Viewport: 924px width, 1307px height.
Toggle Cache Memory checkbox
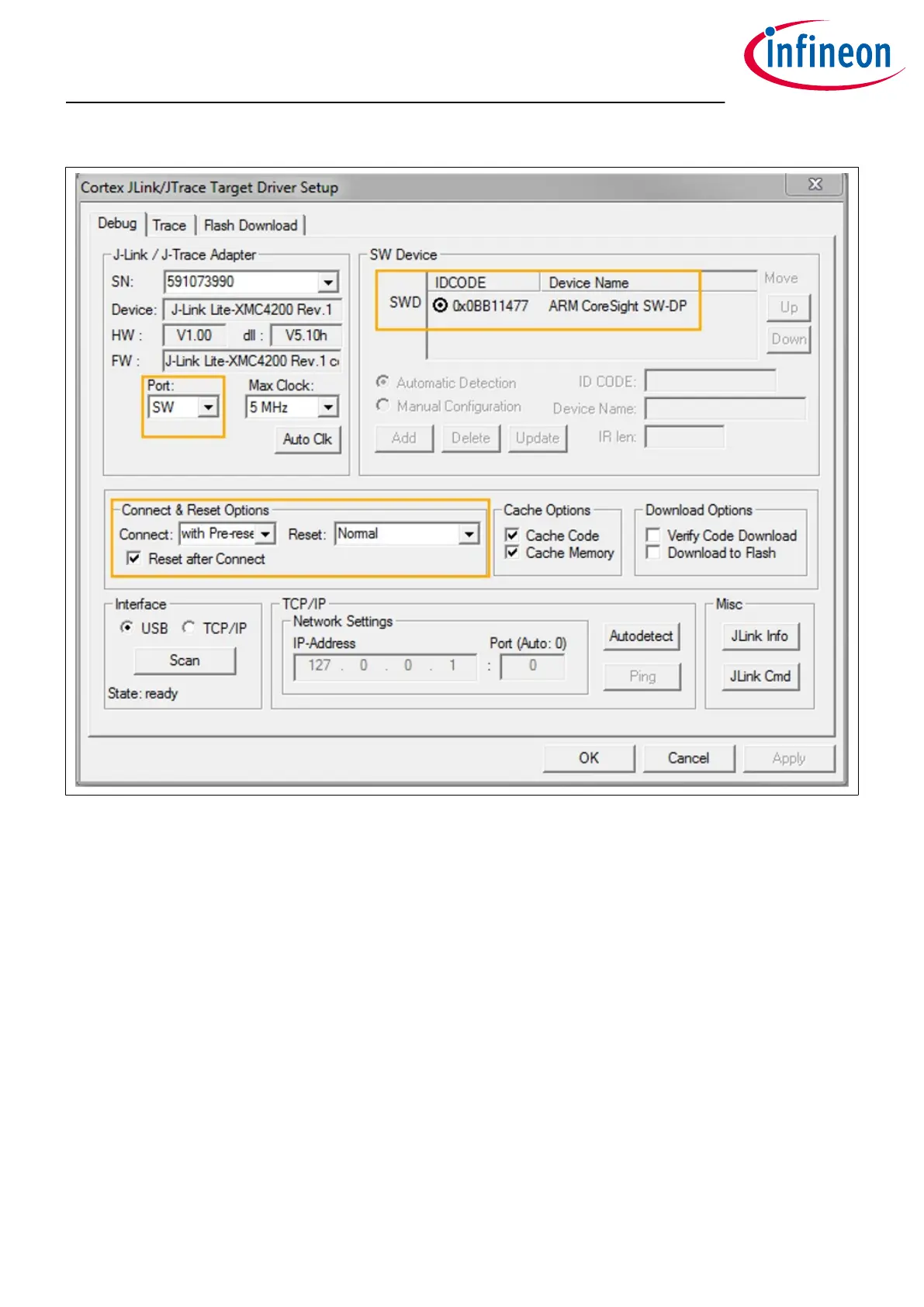[x=512, y=552]
